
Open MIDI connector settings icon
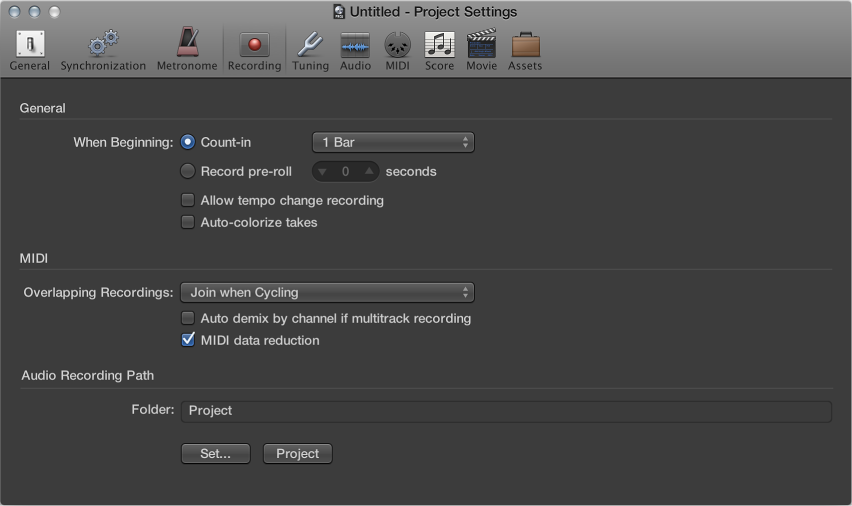397,45
